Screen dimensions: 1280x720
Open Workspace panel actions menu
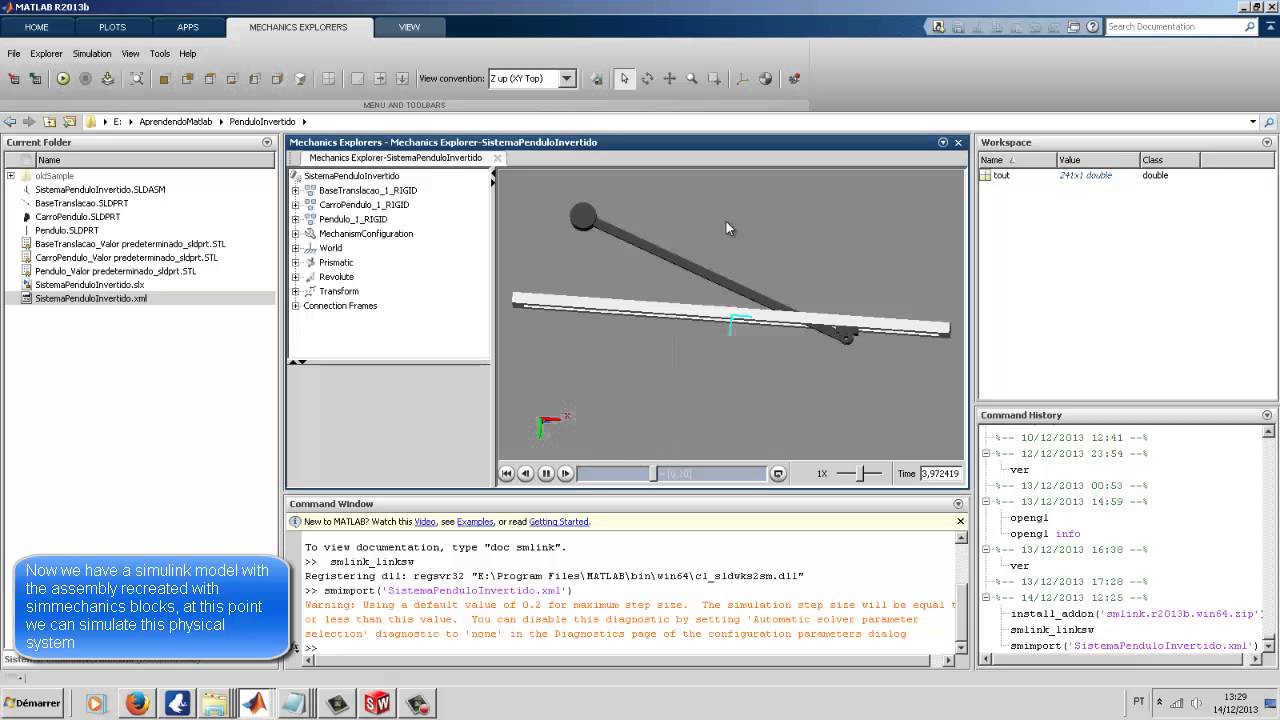1267,142
